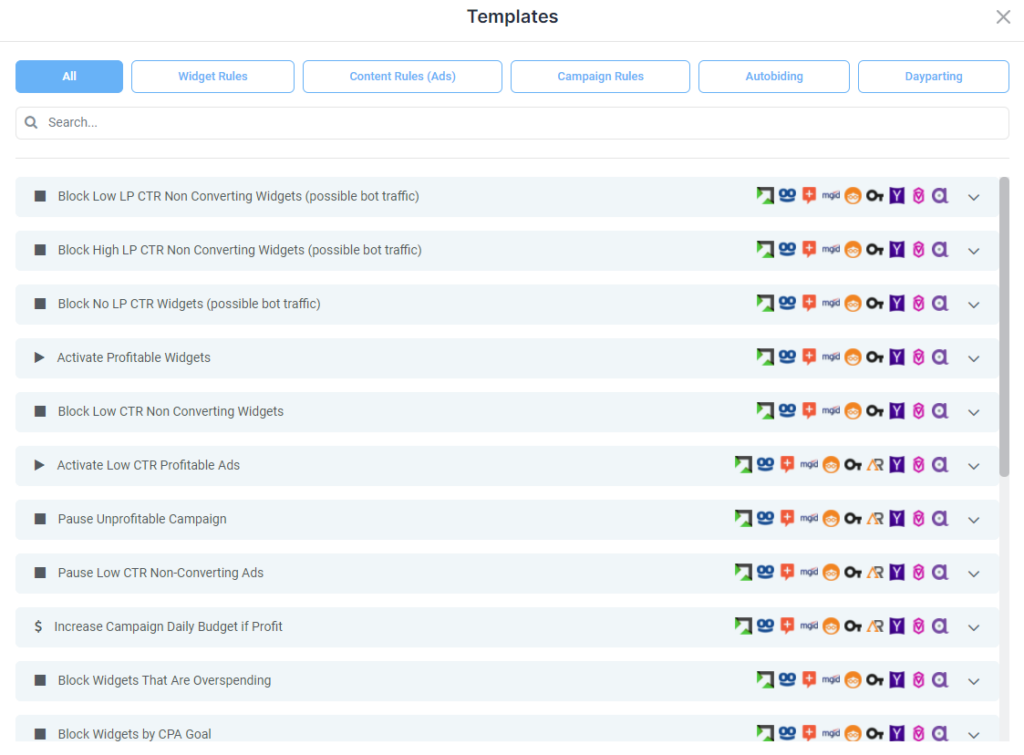Switch to the Widget Rules tab
The width and height of the screenshot is (1024, 755).
(x=212, y=76)
